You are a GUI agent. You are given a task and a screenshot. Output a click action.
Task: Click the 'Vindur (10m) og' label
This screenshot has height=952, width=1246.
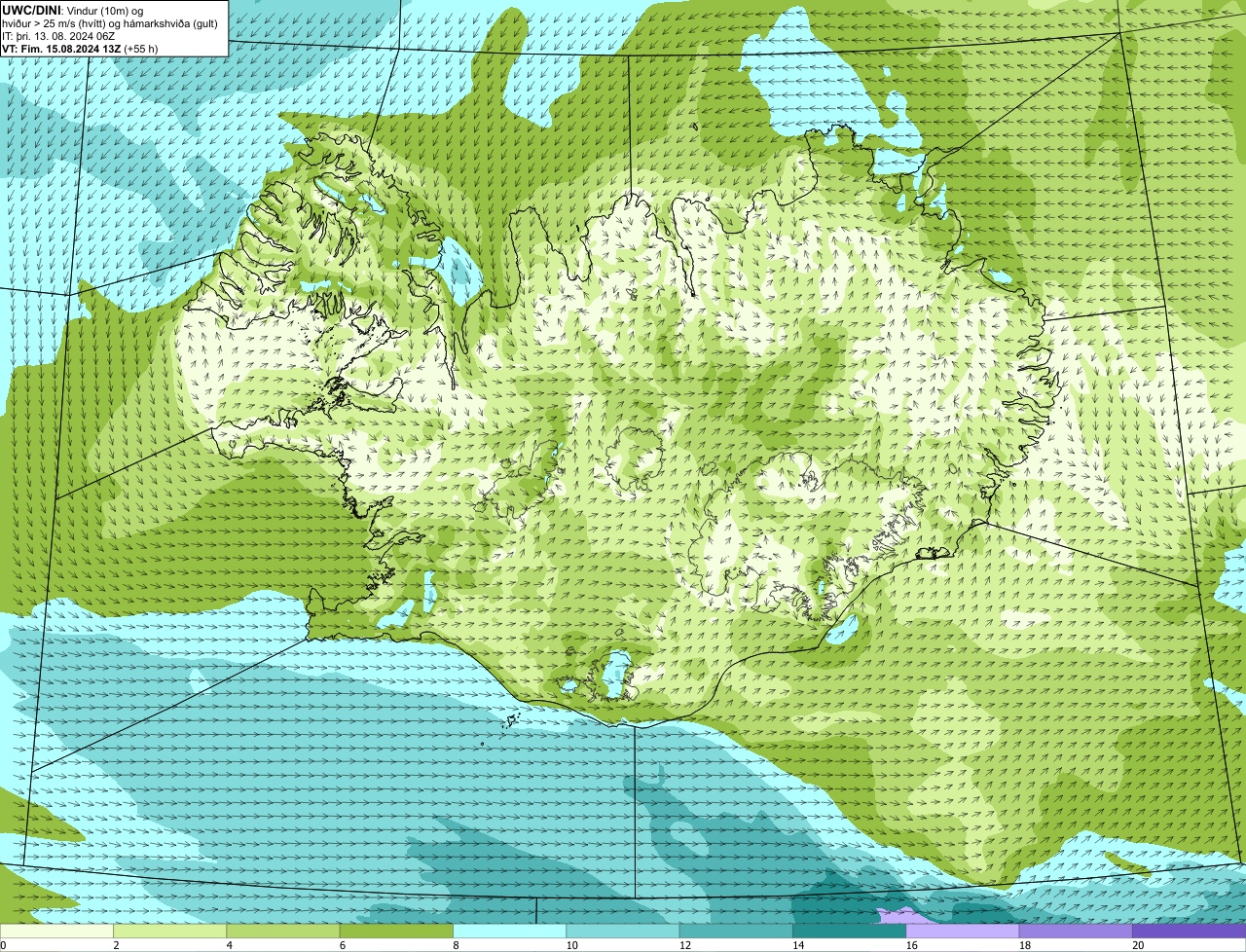coord(105,10)
